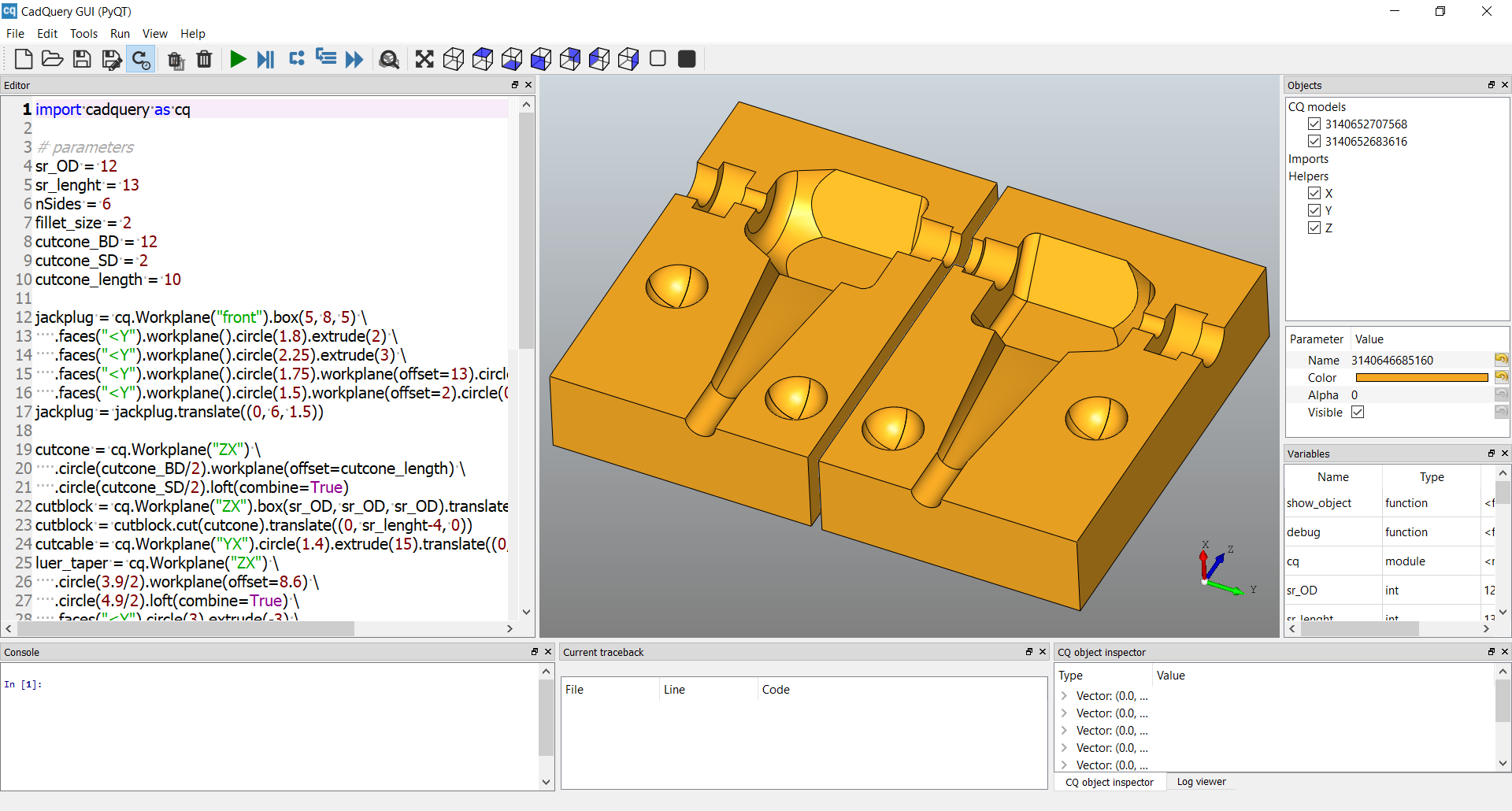The width and height of the screenshot is (1512, 811).
Task: Click the Debug step-through icon
Action: click(x=266, y=59)
